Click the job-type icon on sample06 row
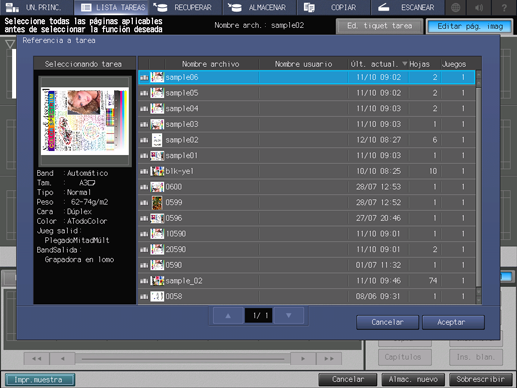 [x=144, y=77]
